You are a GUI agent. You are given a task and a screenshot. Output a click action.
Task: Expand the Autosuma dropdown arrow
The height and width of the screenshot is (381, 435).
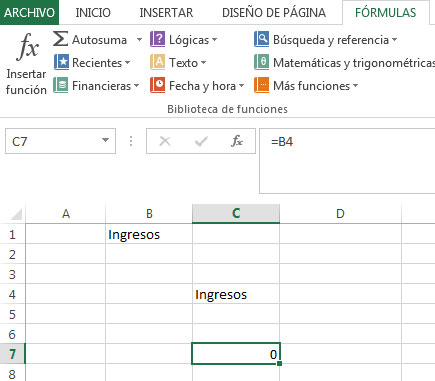[x=139, y=40]
